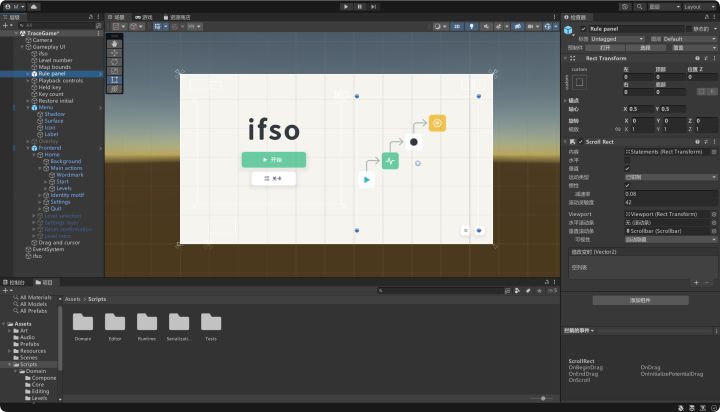
Task: Select the Rect tool
Action: point(114,80)
